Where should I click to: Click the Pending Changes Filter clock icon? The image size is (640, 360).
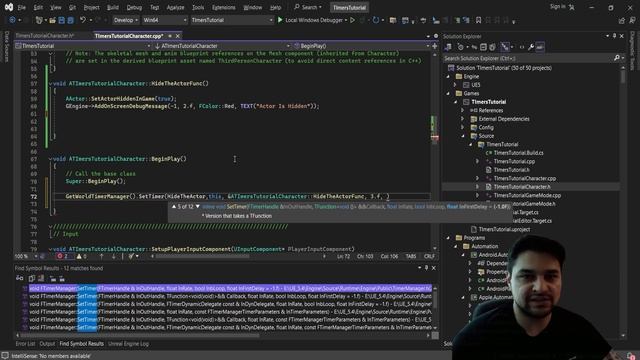[x=461, y=47]
